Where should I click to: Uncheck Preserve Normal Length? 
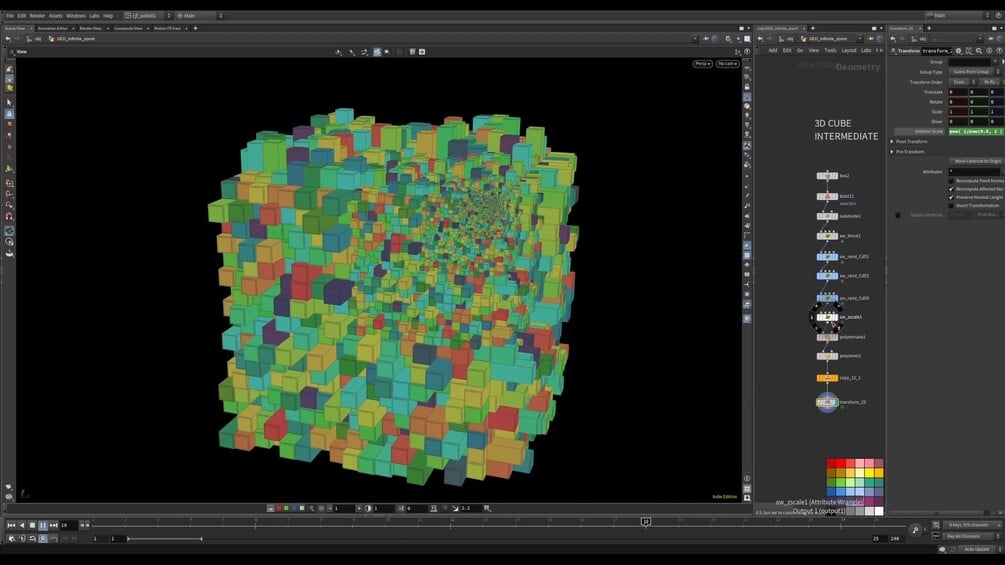[x=951, y=197]
